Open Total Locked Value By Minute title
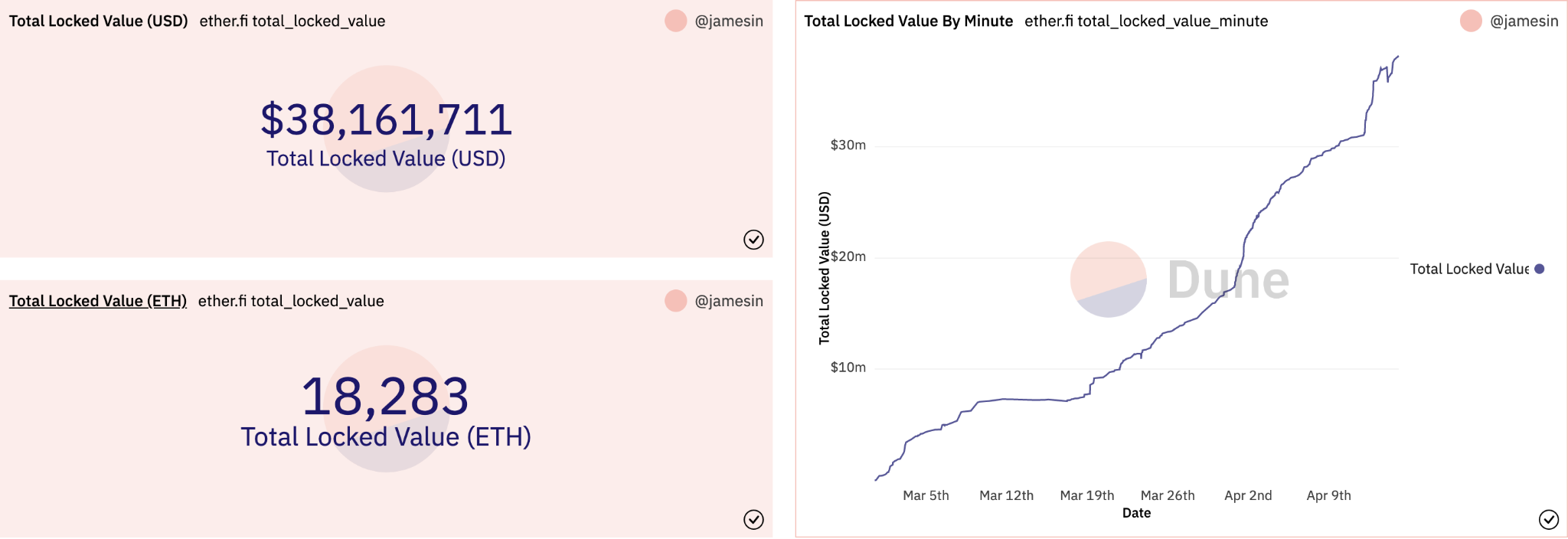Screen dimensions: 1568x539 click(908, 21)
